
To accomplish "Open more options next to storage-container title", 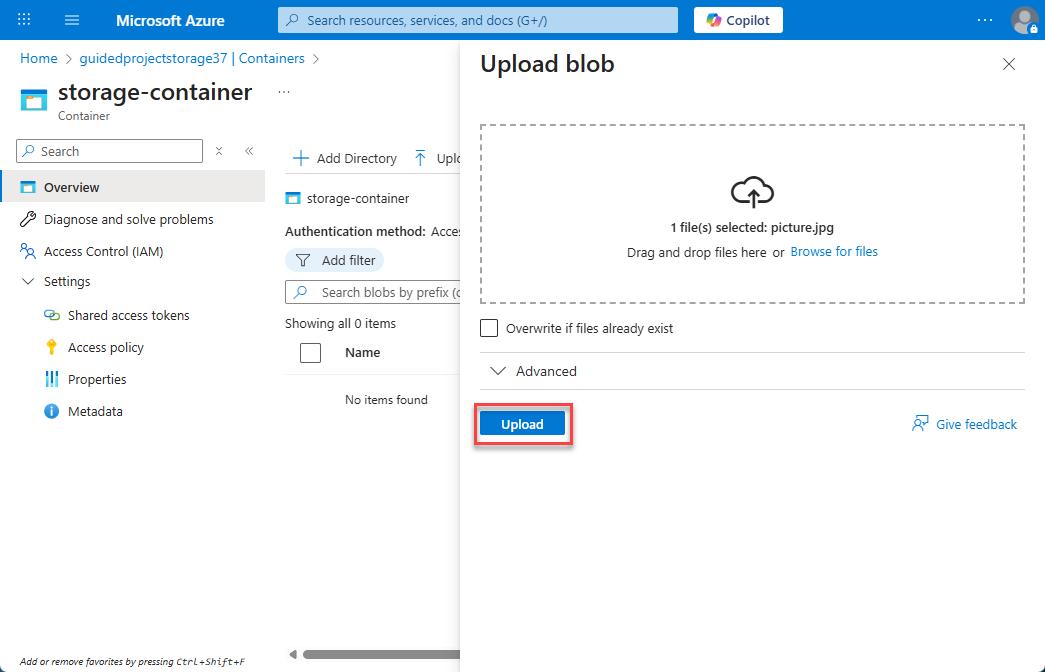I will [x=284, y=92].
